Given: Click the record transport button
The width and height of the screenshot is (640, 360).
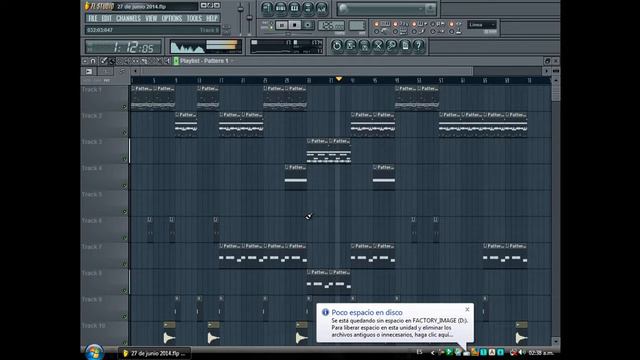Looking at the screenshot, I should point(308,25).
